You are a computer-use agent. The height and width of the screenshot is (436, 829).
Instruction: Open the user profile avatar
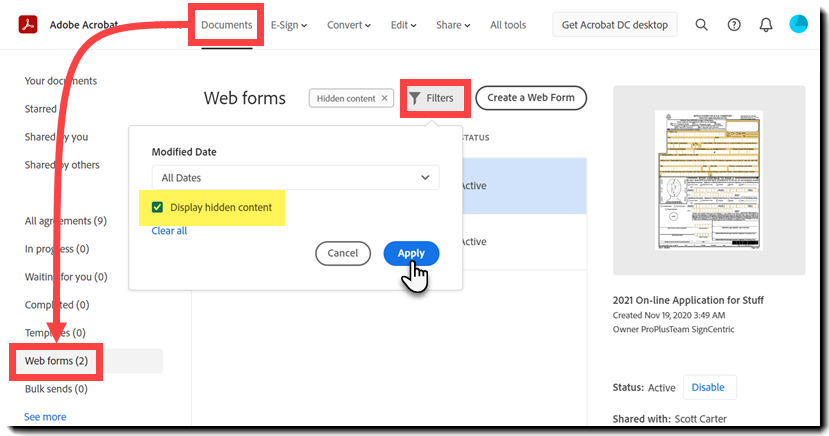click(x=798, y=24)
